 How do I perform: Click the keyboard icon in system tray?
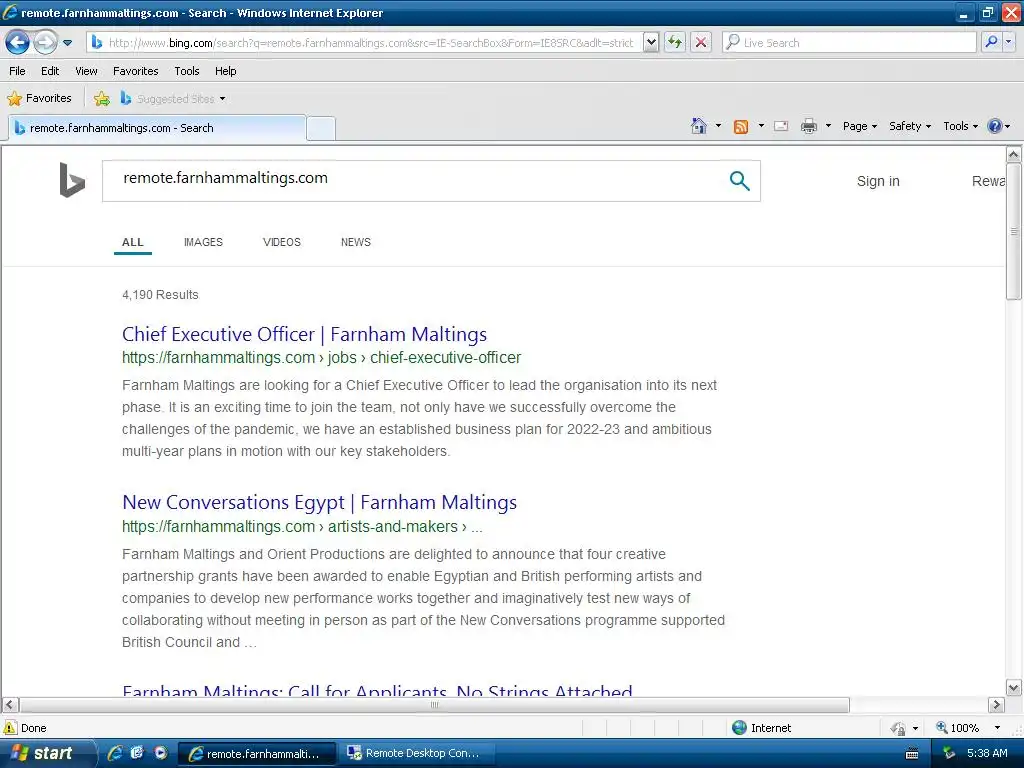pos(912,754)
